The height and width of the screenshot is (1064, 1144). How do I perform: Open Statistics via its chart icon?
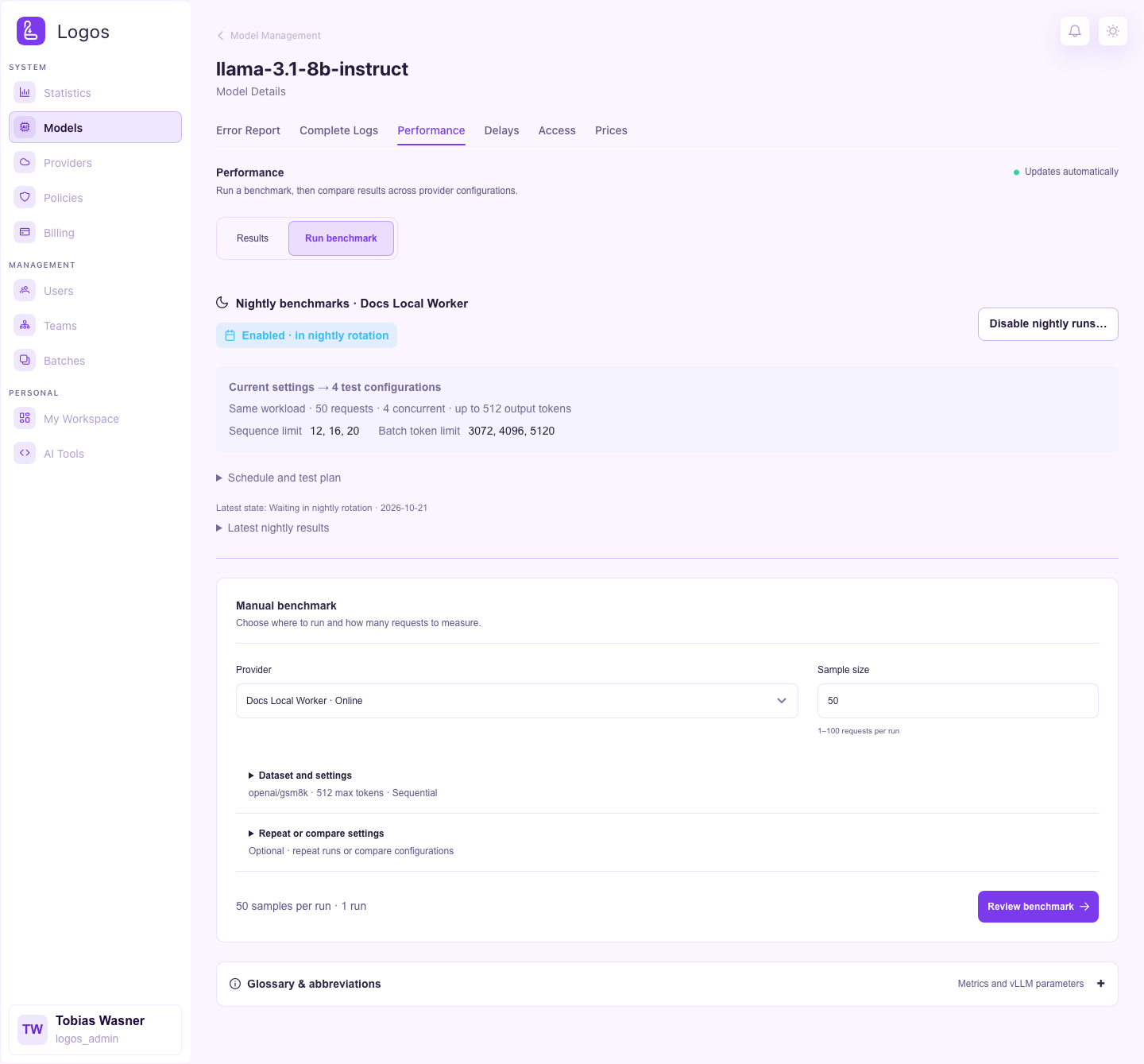tap(25, 92)
